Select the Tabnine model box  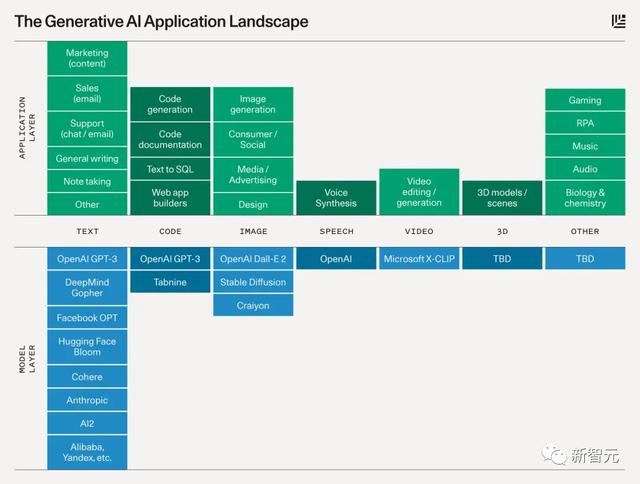170,282
